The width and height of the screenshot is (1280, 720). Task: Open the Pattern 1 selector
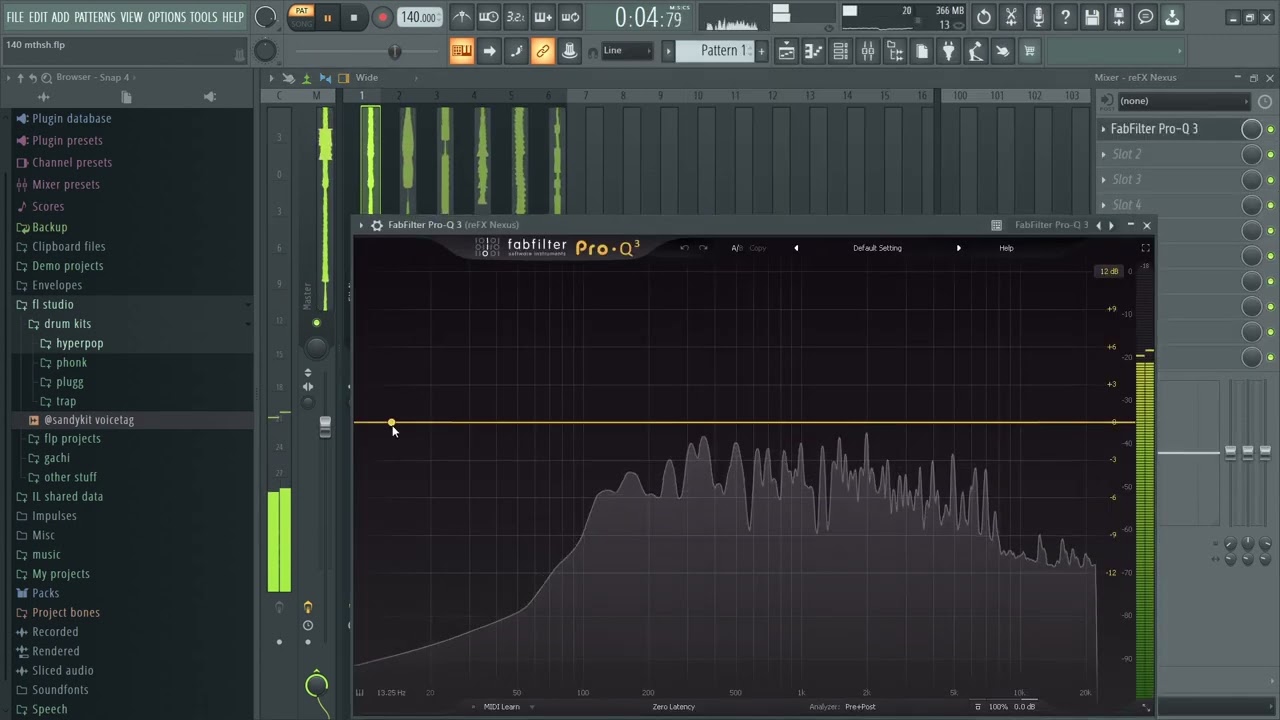[715, 51]
